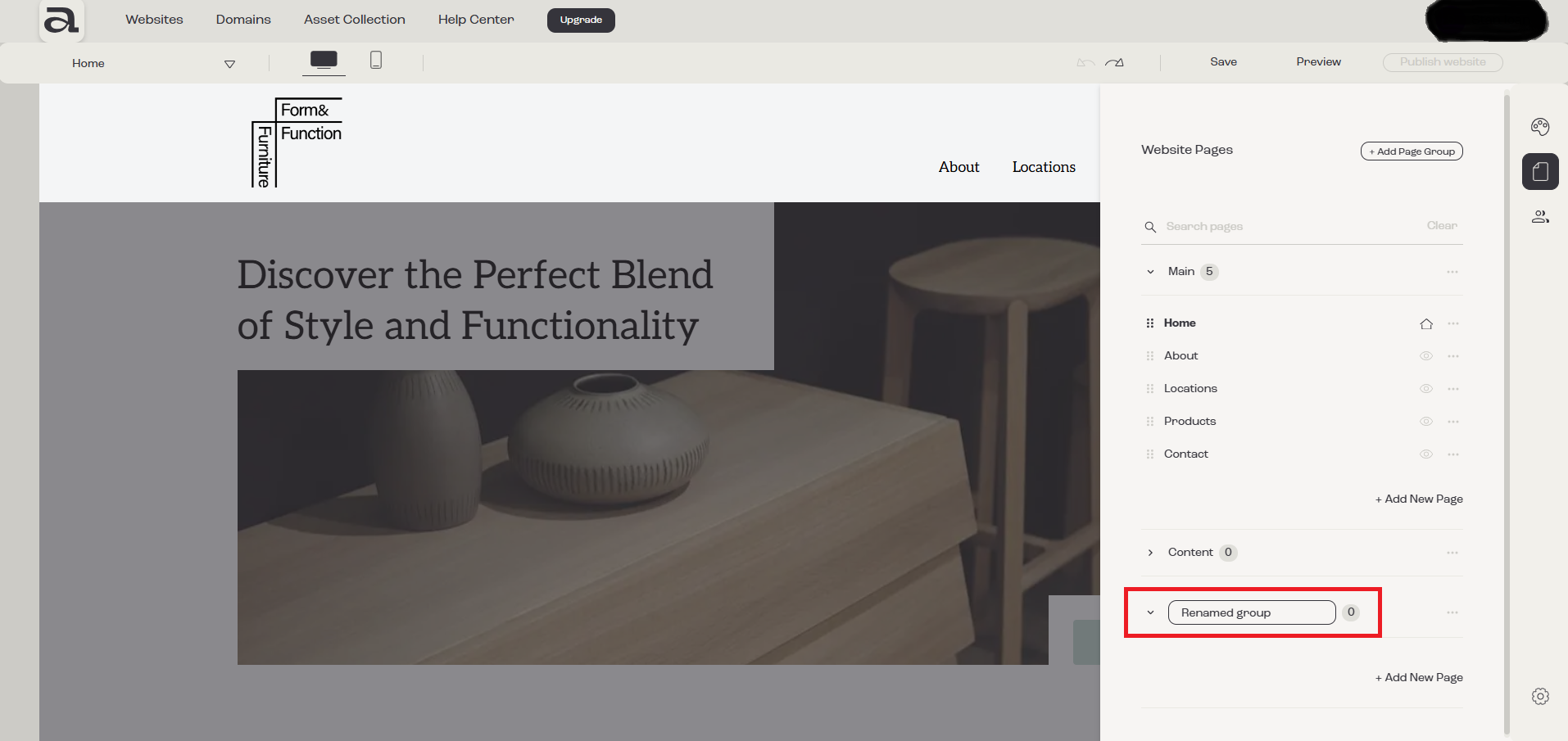Toggle visibility of Products page
This screenshot has width=1568, height=741.
tap(1426, 422)
